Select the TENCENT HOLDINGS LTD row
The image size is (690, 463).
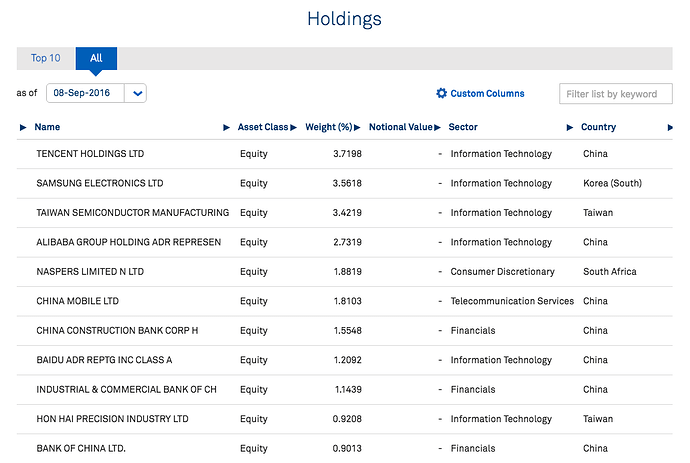(90, 154)
